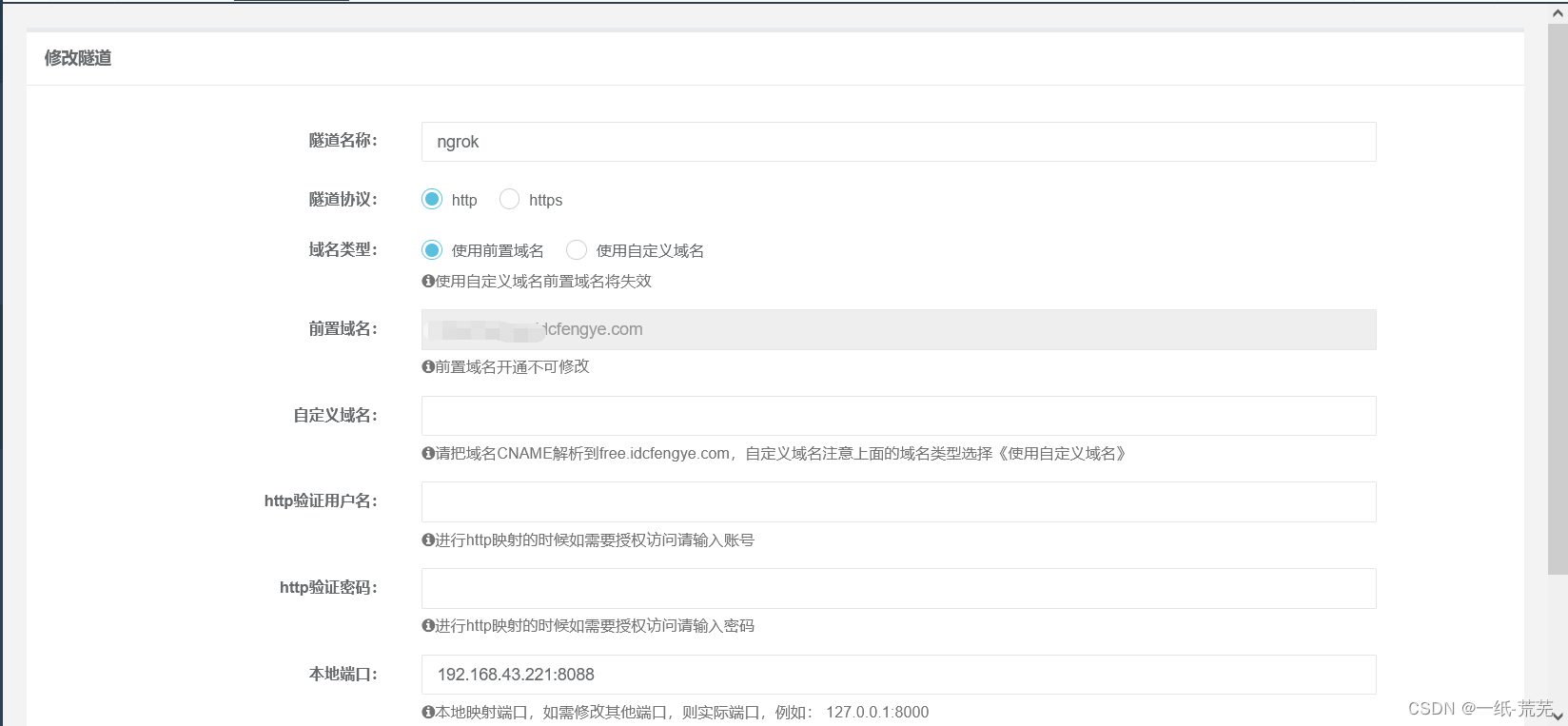This screenshot has width=1568, height=726.
Task: Click the 隧道名称 label
Action: coord(343,141)
